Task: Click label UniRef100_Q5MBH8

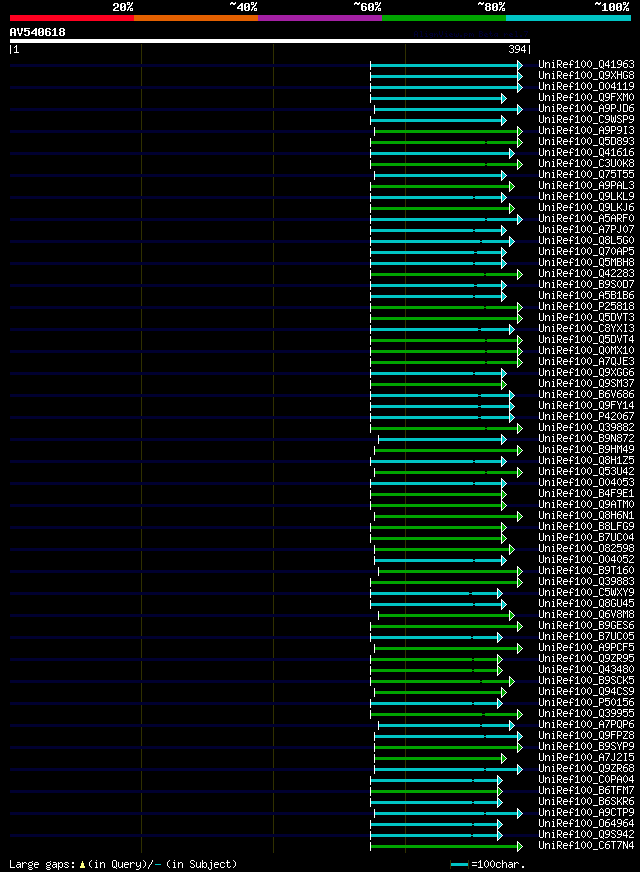Action: click(586, 262)
